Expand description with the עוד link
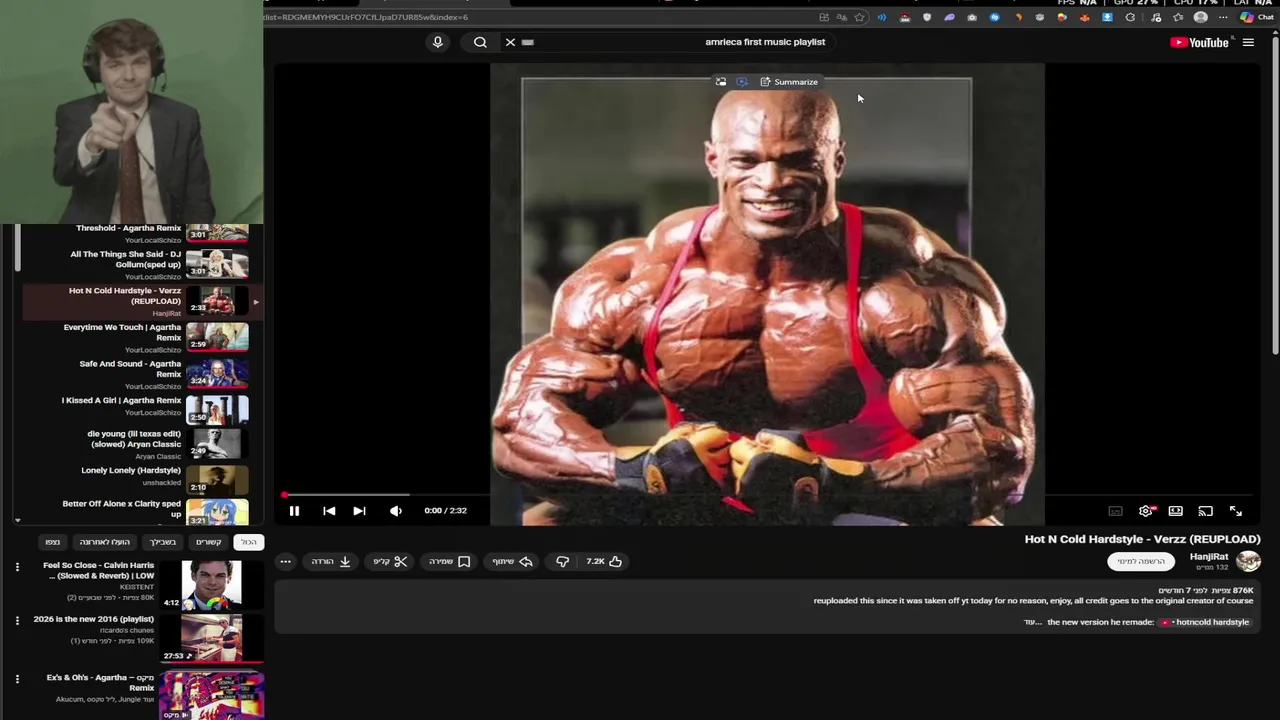Viewport: 1280px width, 720px height. 1031,622
